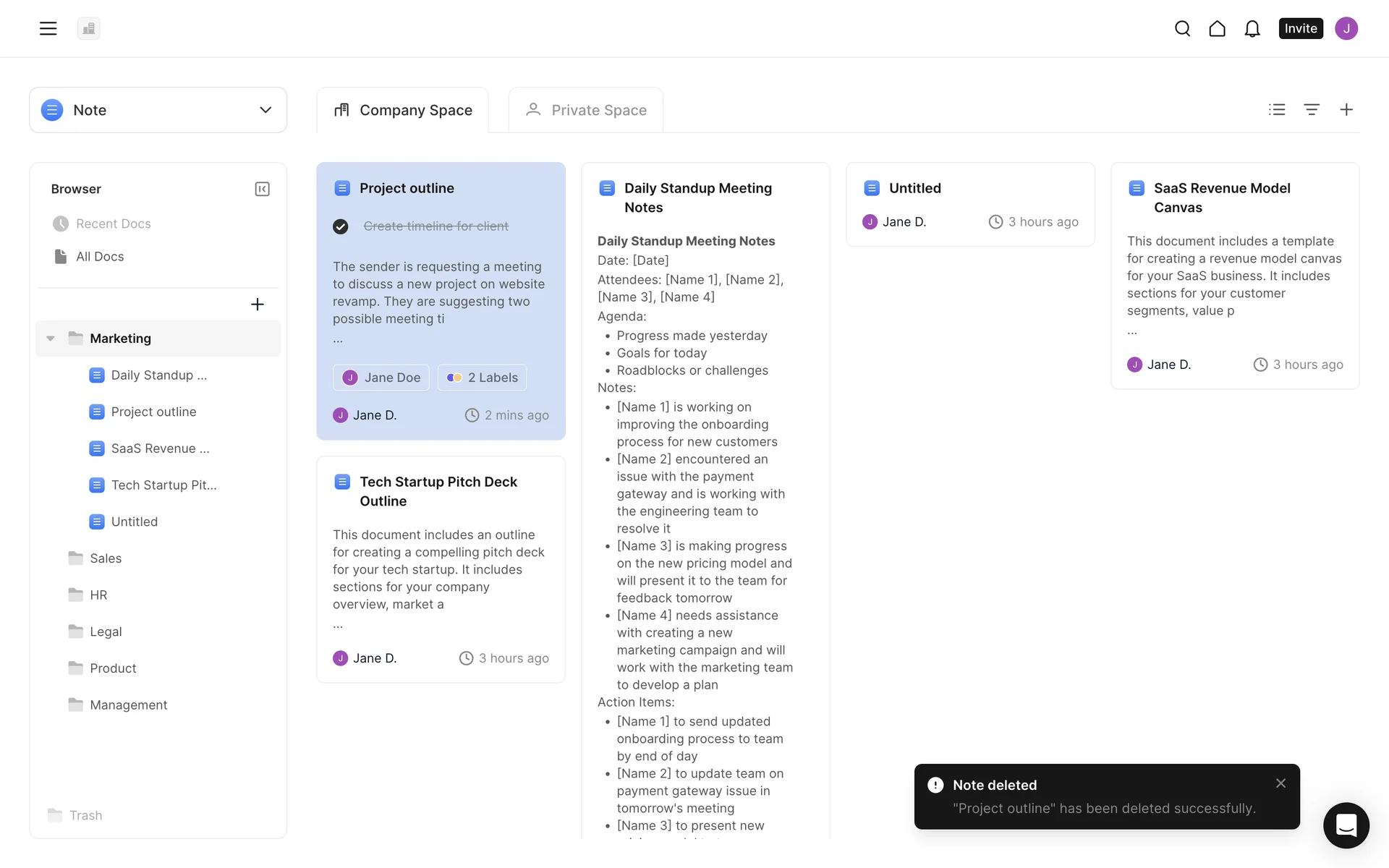Click the search magnifier icon
The width and height of the screenshot is (1389, 868).
[1182, 28]
